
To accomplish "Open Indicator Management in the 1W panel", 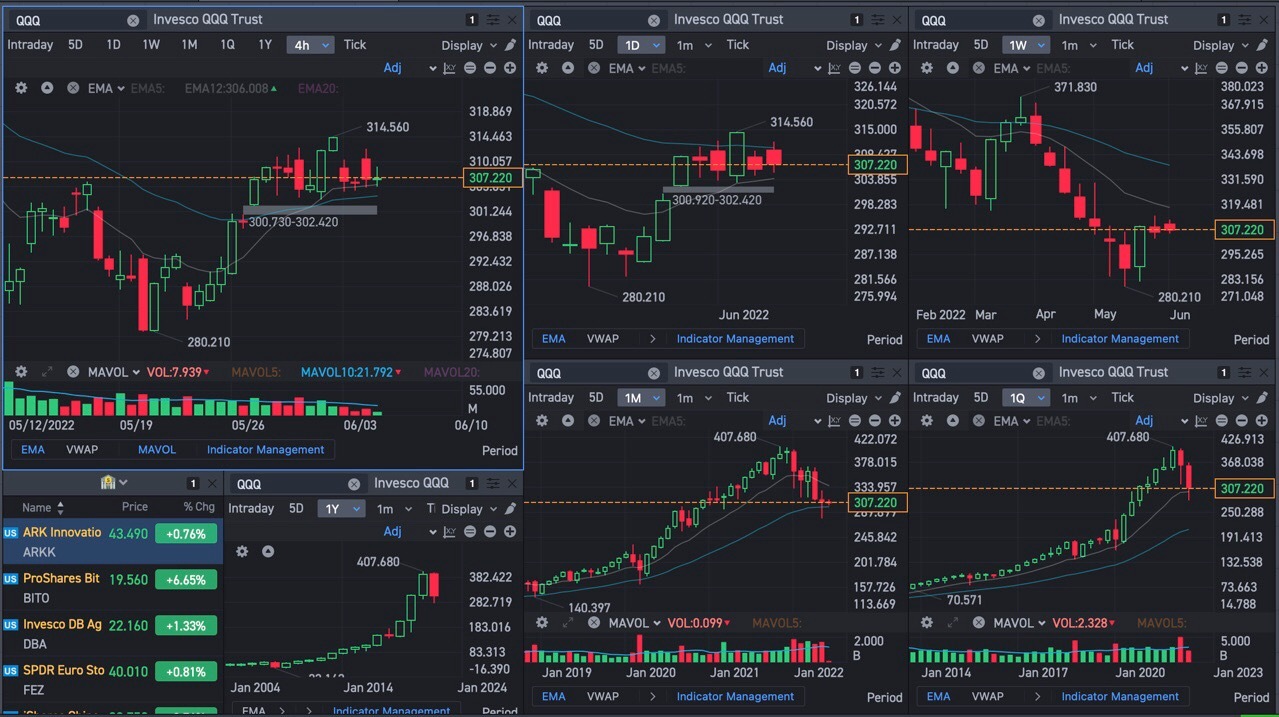I will (1120, 339).
